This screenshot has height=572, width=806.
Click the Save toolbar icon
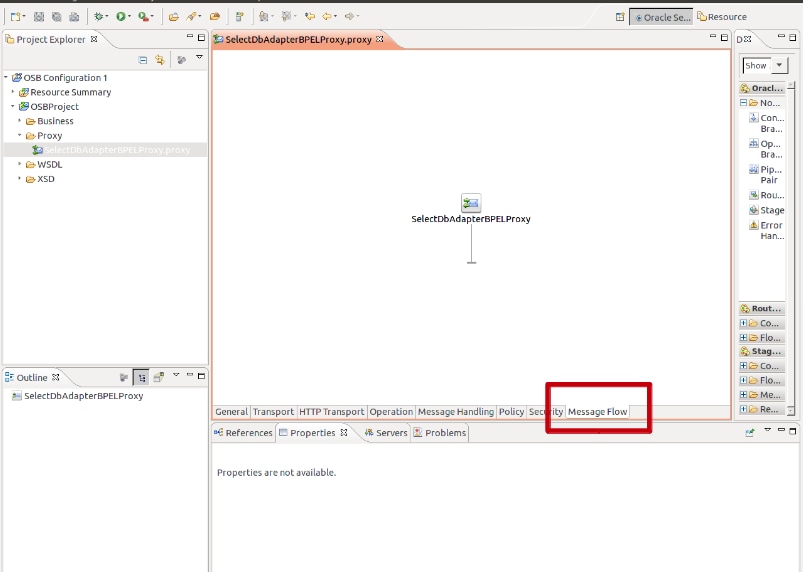[39, 17]
